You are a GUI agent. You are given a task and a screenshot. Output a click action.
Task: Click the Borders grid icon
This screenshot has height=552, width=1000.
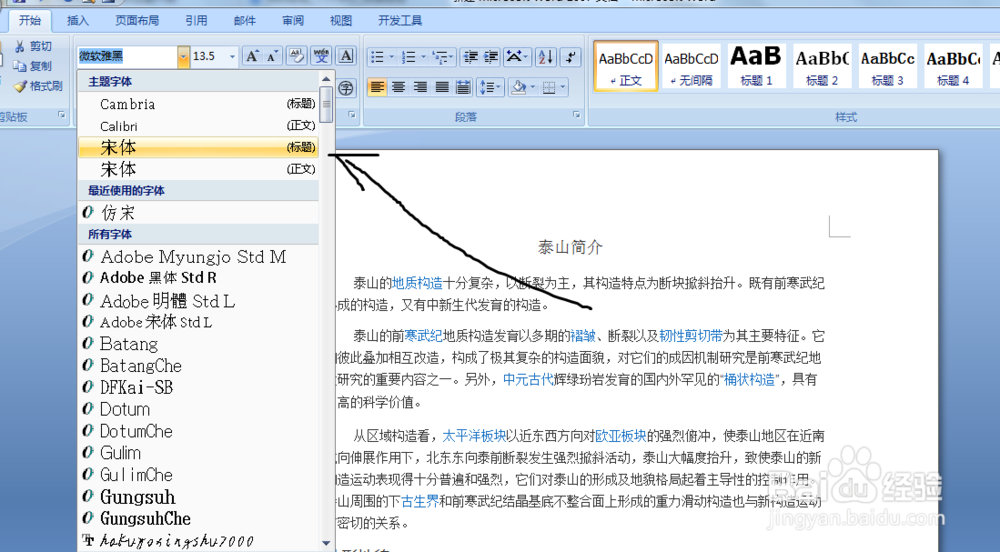(x=549, y=87)
